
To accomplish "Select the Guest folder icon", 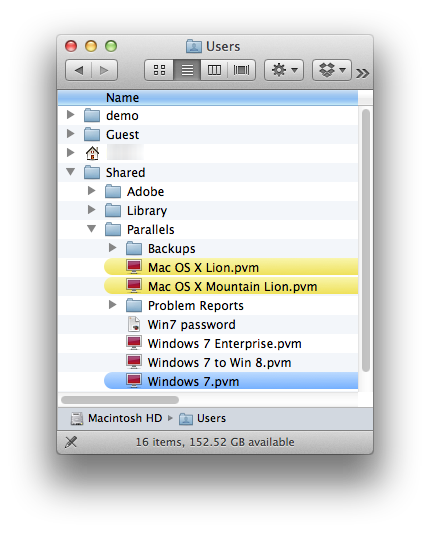I will 92,135.
